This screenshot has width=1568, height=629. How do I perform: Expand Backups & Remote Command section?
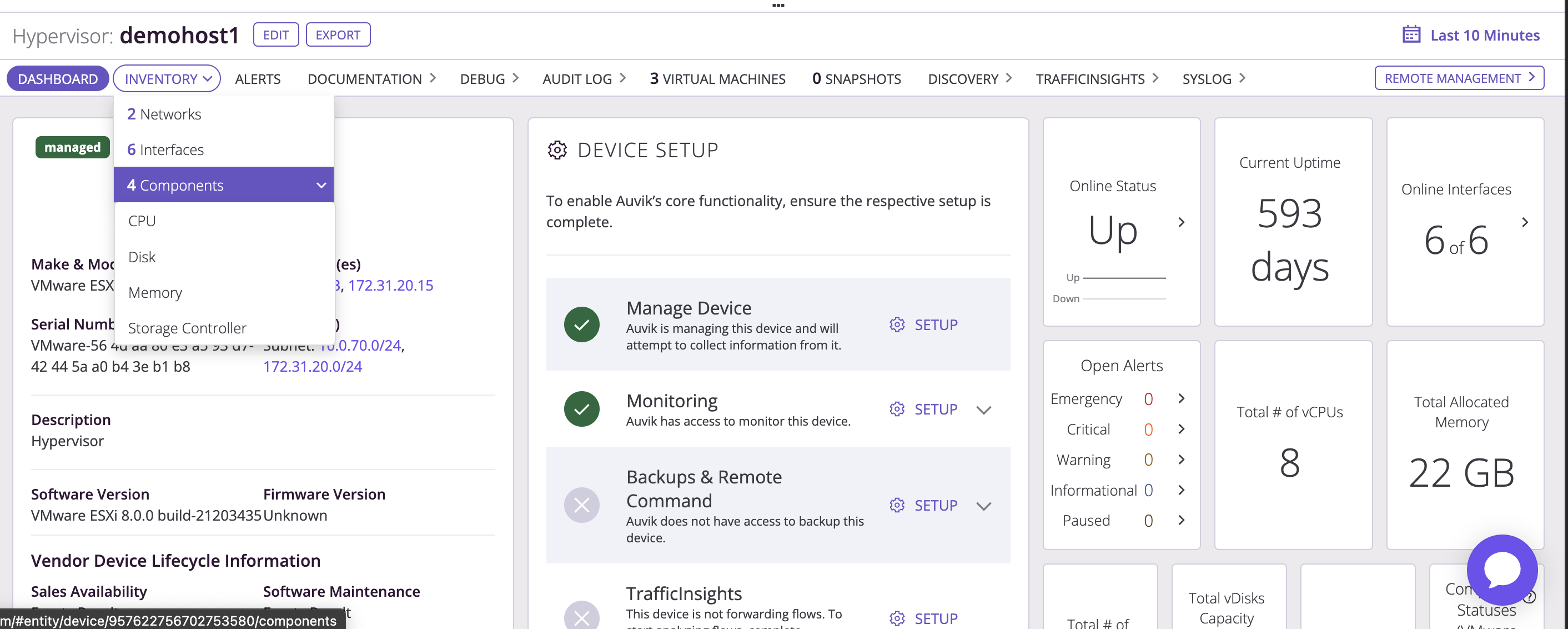pos(984,506)
